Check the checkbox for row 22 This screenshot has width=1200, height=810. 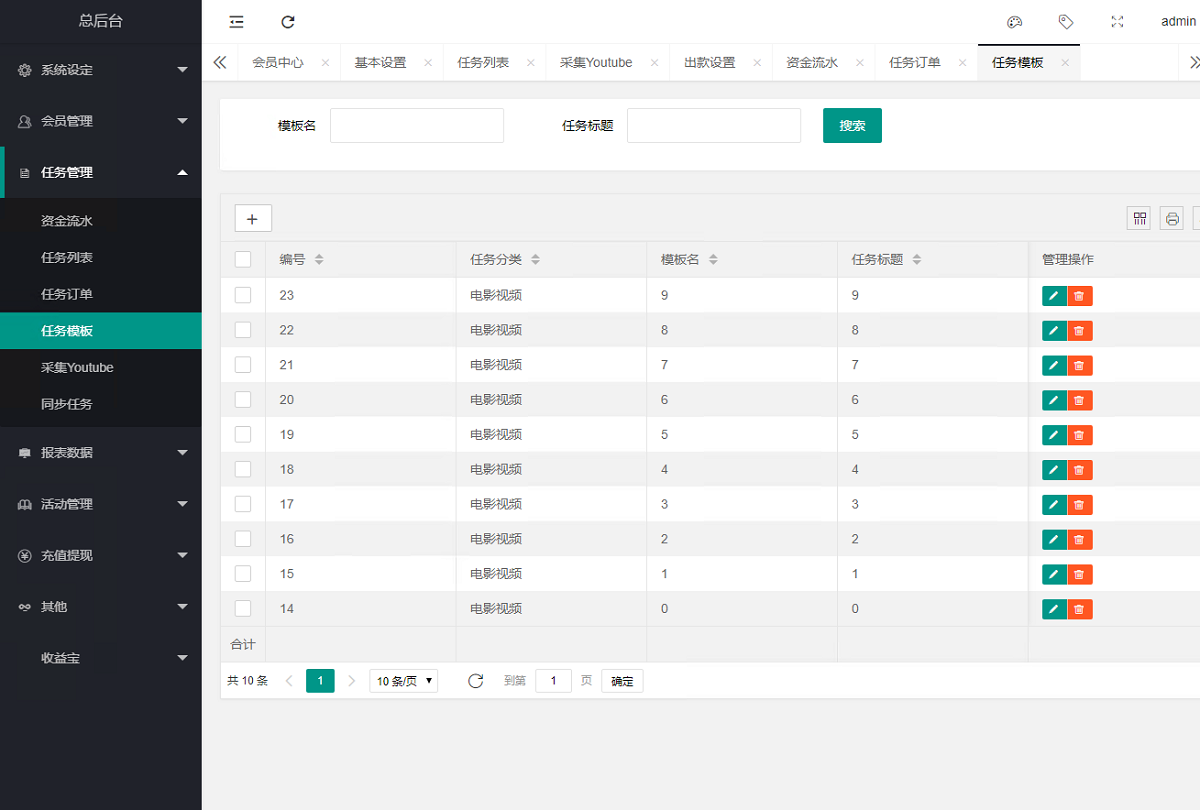(x=243, y=330)
